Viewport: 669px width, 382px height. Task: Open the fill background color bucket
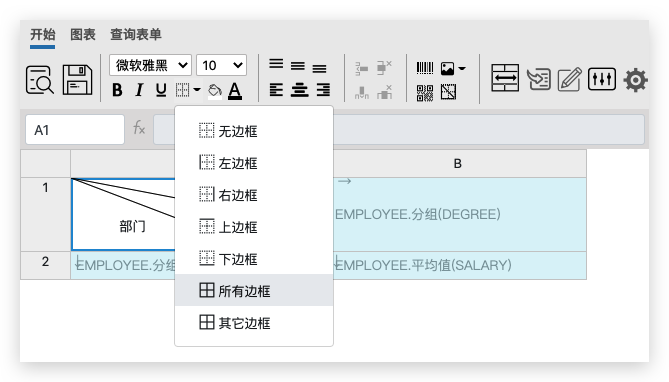point(215,90)
